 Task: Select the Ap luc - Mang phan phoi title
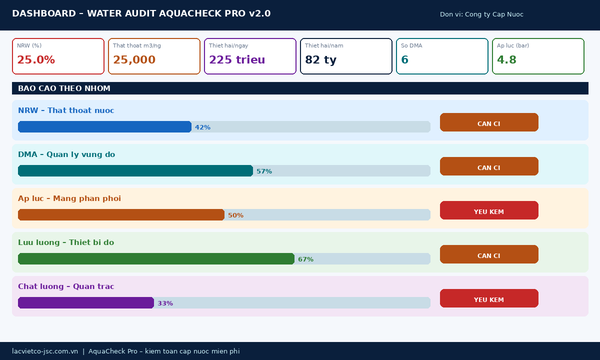[x=69, y=199]
